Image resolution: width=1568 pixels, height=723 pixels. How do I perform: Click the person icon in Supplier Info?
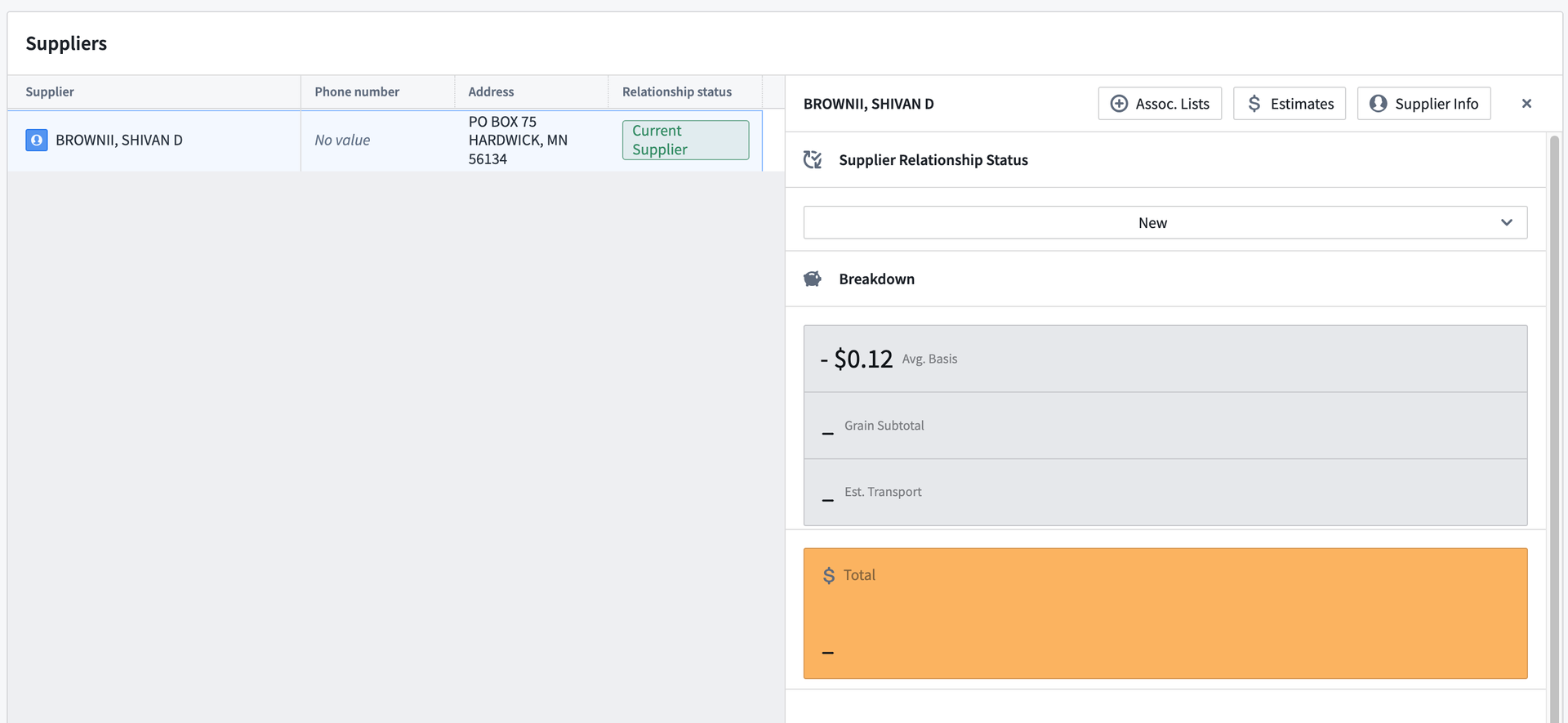[1378, 104]
